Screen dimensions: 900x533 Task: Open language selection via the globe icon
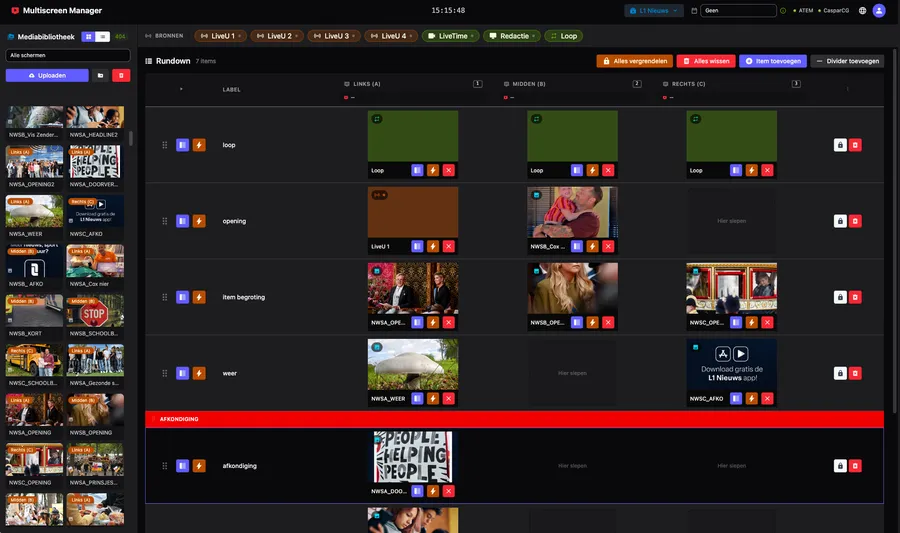[862, 10]
